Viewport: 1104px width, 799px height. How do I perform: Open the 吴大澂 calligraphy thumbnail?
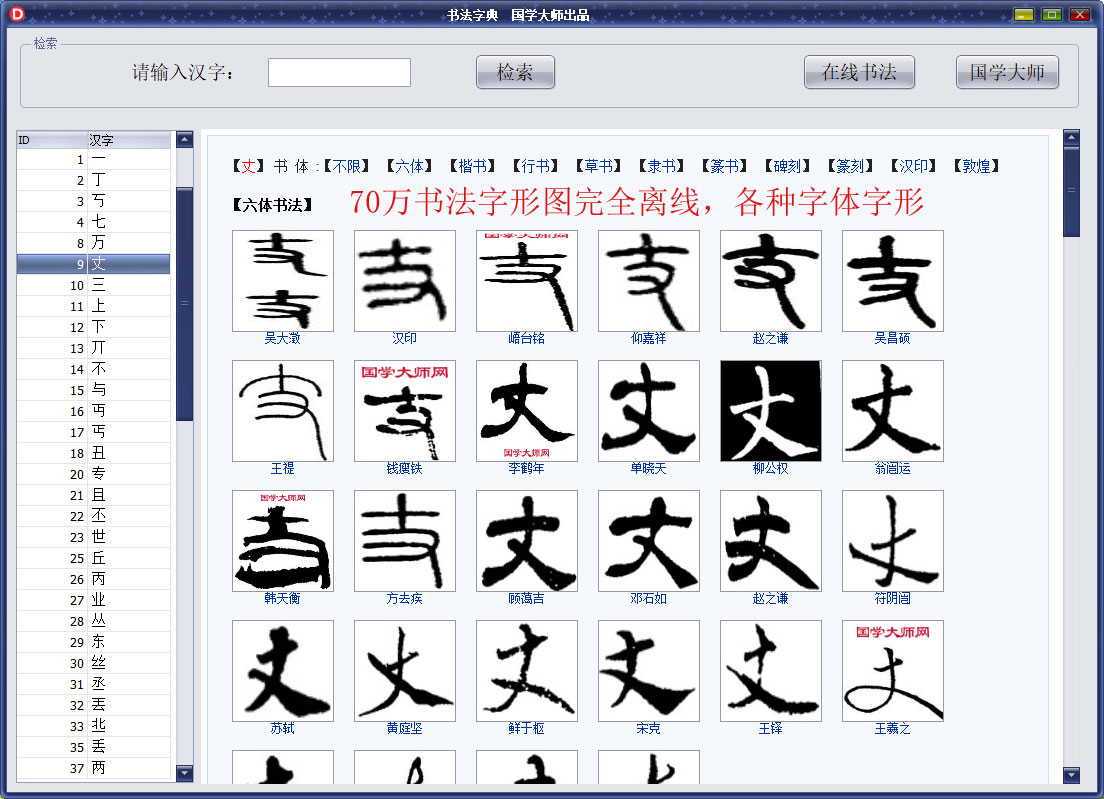[283, 281]
